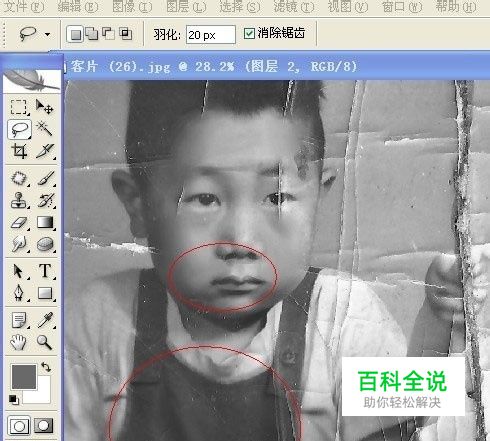This screenshot has width=490, height=441.
Task: Open the 窗口(W) menu
Action: 402,6
